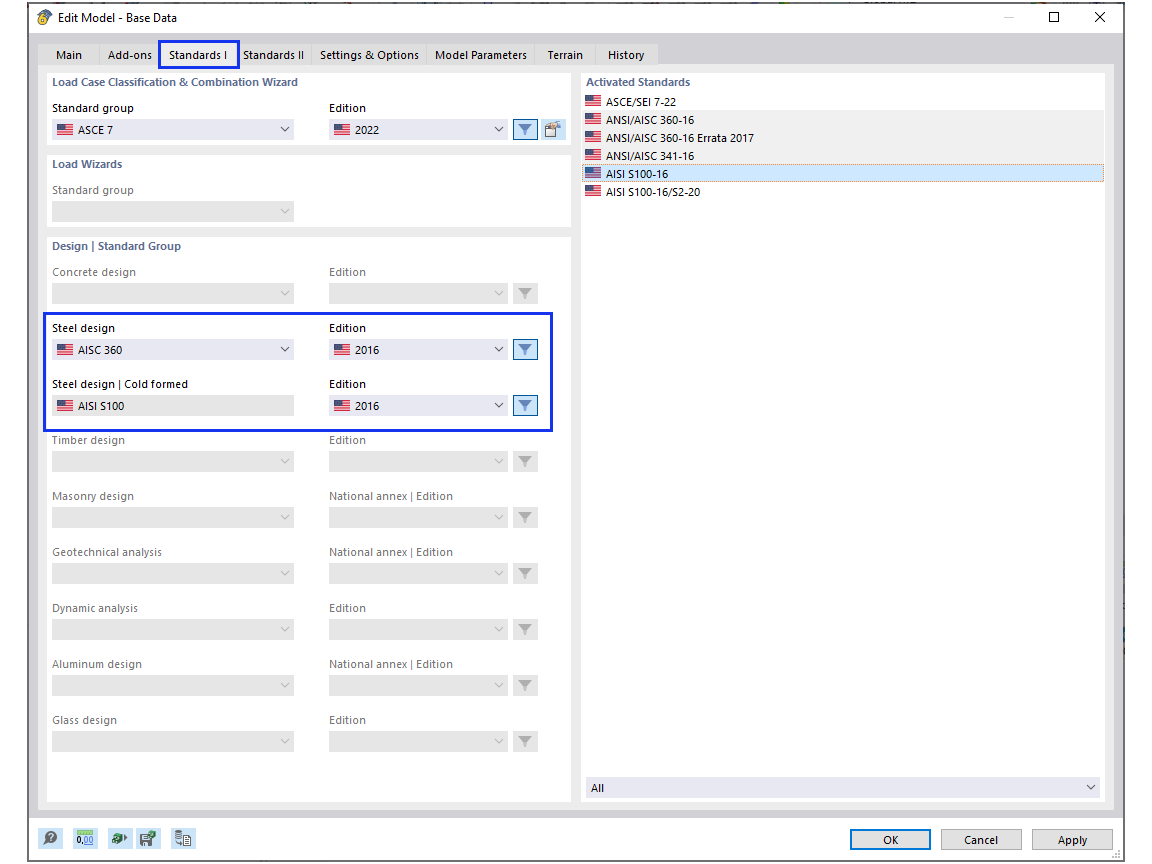Select ASCE/SEI 7-22 in Activated Standards
The width and height of the screenshot is (1152, 864).
[x=843, y=101]
